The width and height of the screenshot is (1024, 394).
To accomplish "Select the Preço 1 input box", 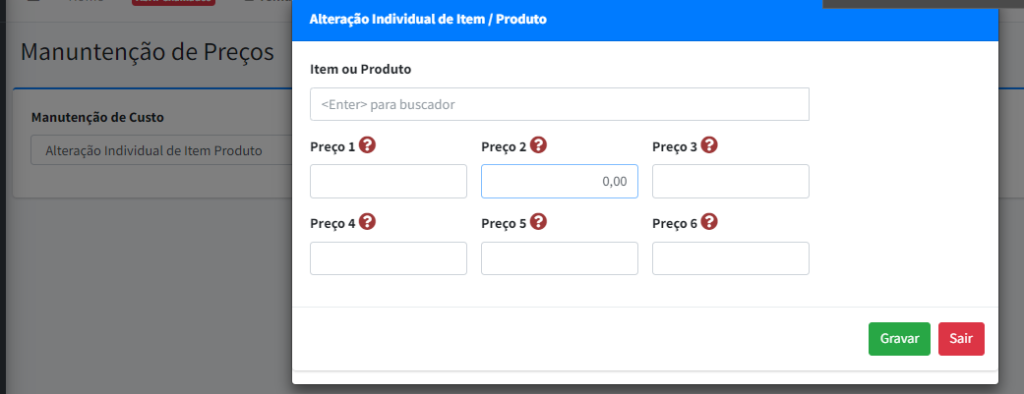I will coord(389,181).
